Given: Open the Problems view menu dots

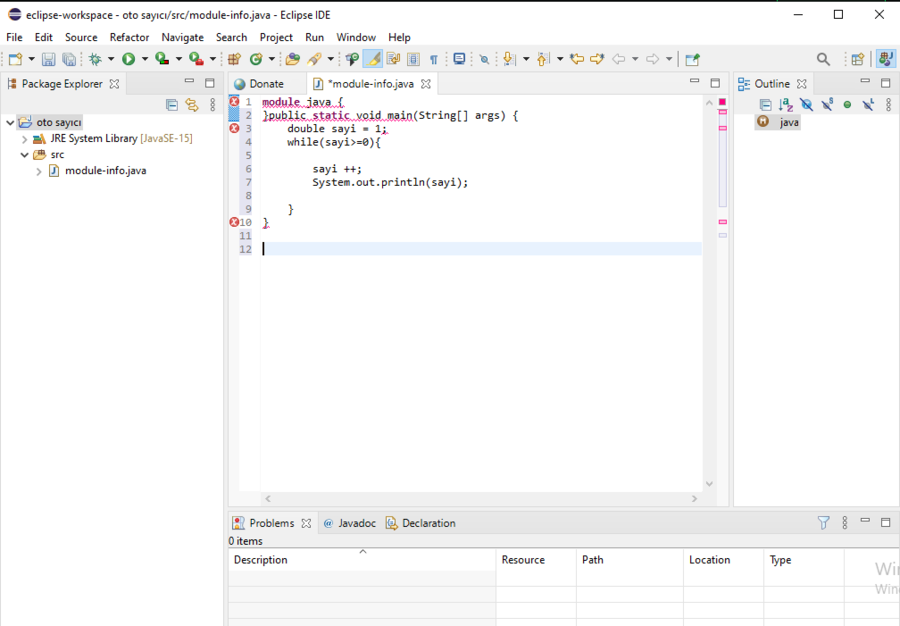Looking at the screenshot, I should 845,523.
